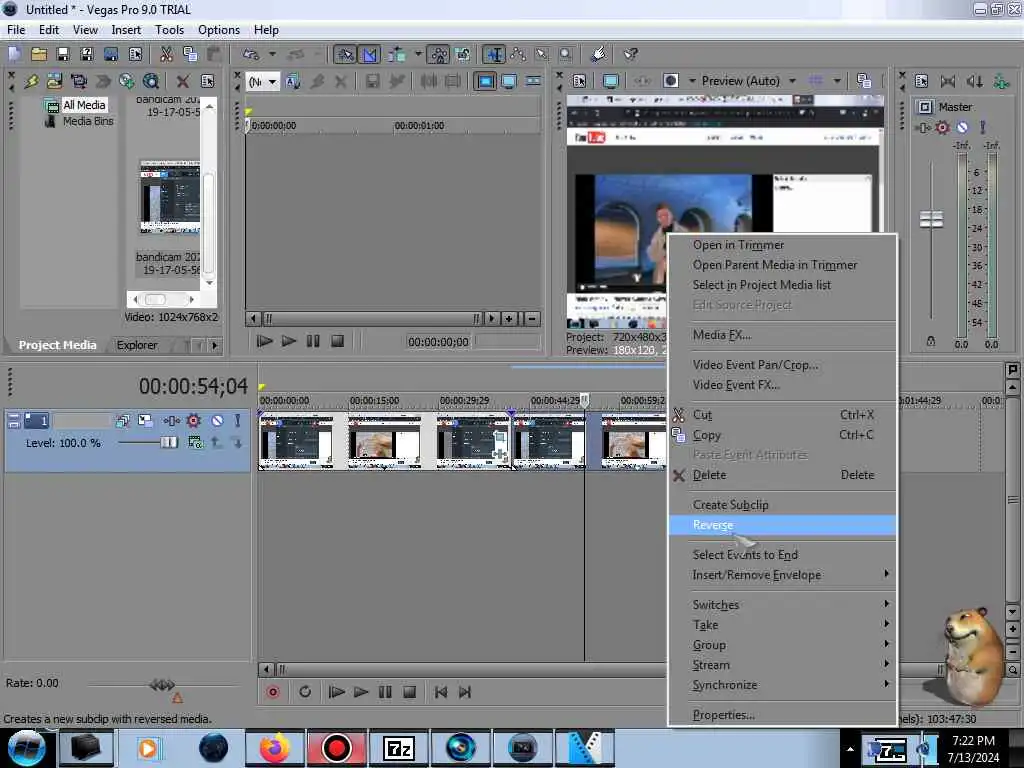Open Master FX red gear icon
Viewport: 1024px width, 768px height.
(x=942, y=127)
